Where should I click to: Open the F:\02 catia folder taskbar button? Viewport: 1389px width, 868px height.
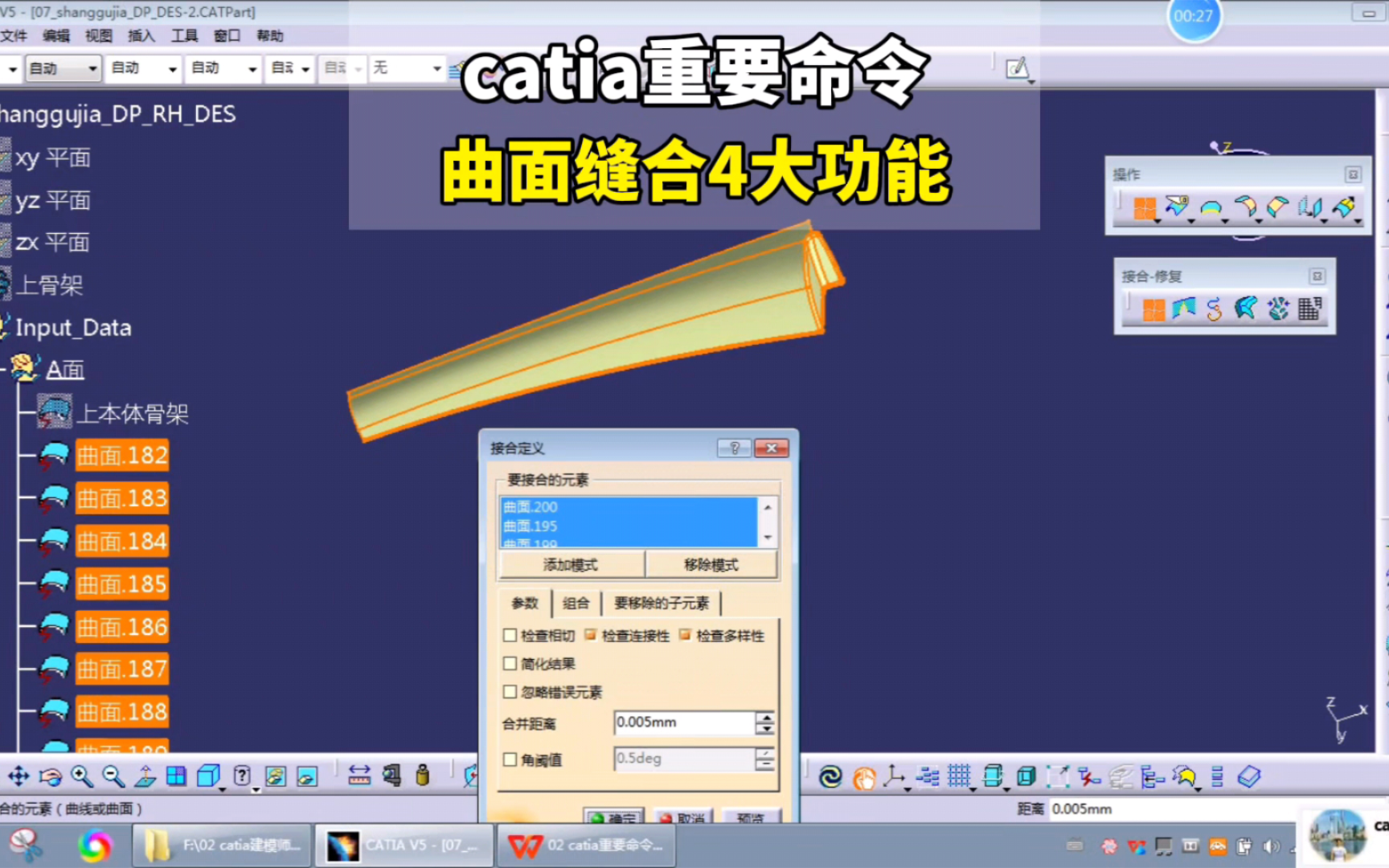click(223, 845)
